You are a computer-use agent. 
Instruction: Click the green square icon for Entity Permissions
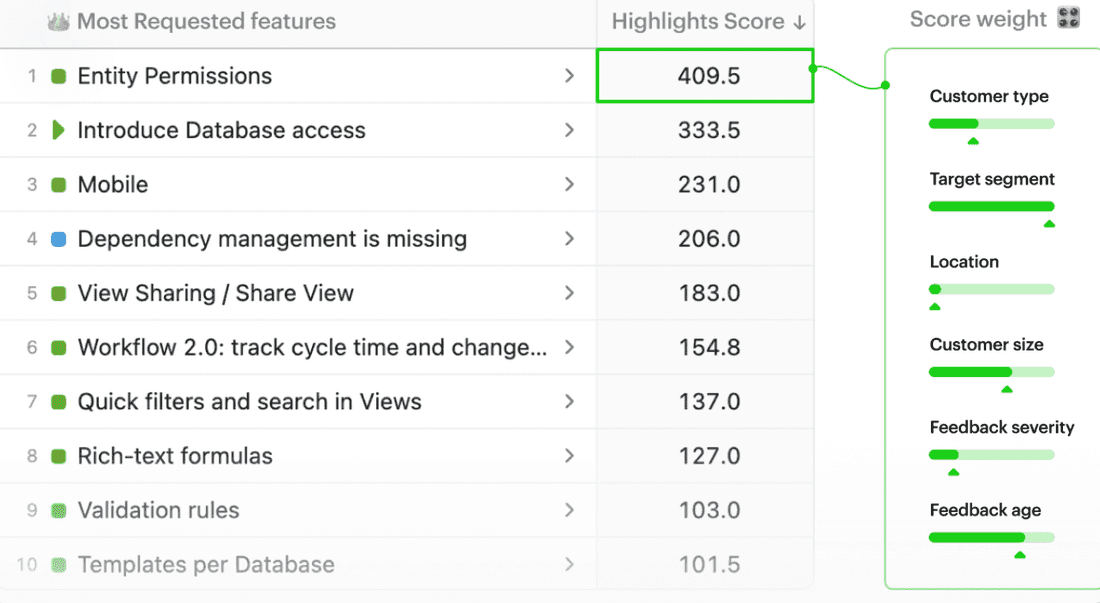[x=59, y=76]
